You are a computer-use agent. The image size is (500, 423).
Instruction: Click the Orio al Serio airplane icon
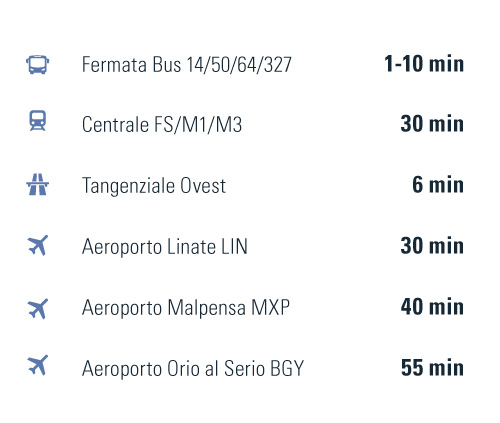pos(38,365)
